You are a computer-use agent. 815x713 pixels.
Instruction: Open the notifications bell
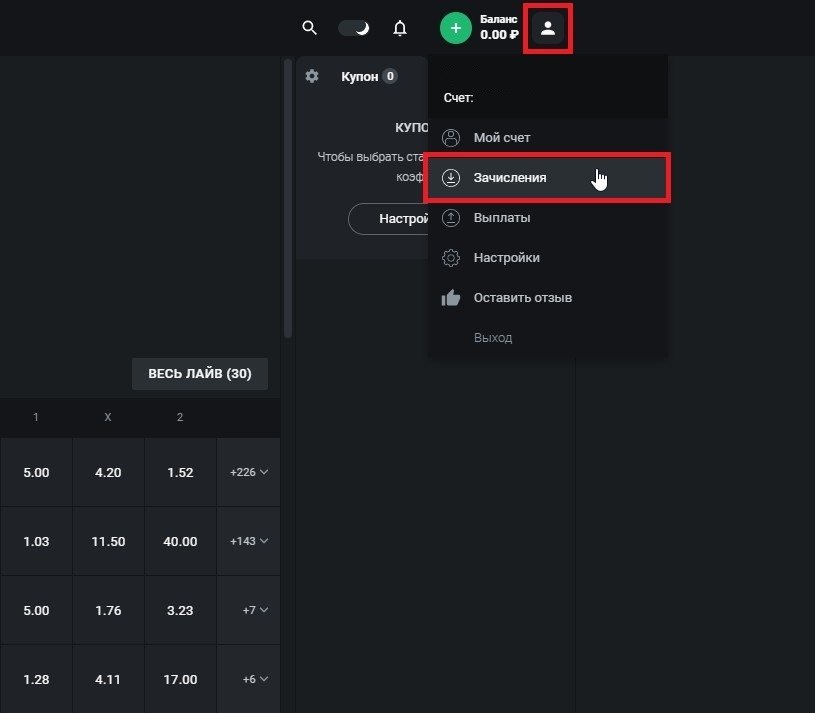[x=400, y=28]
